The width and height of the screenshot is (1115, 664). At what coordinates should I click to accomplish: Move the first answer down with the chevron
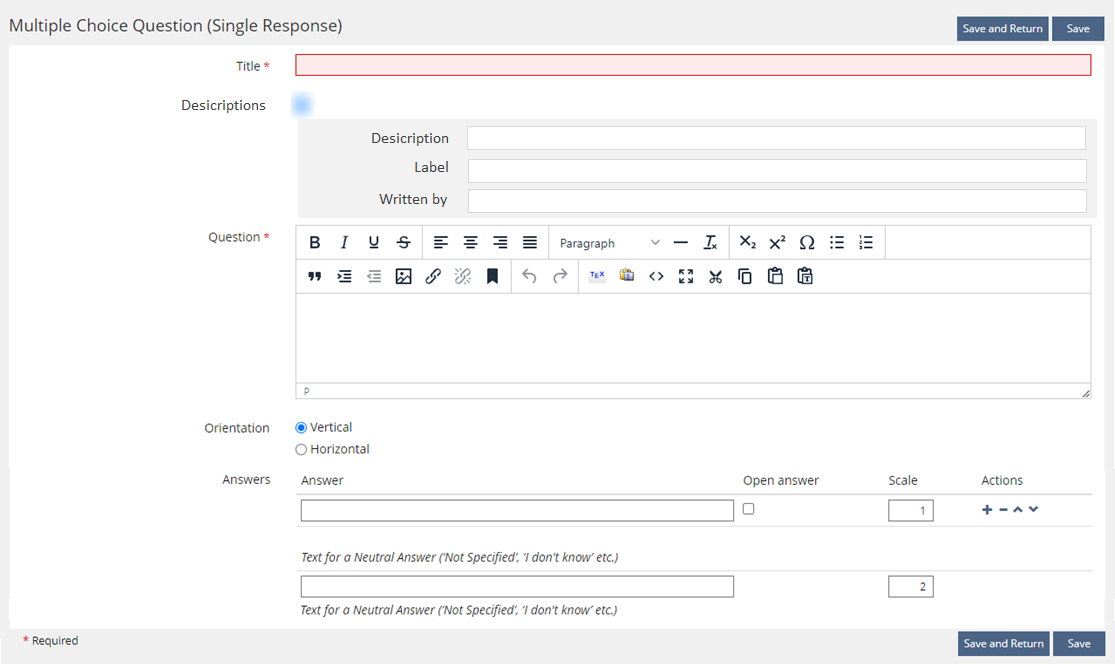point(1034,510)
